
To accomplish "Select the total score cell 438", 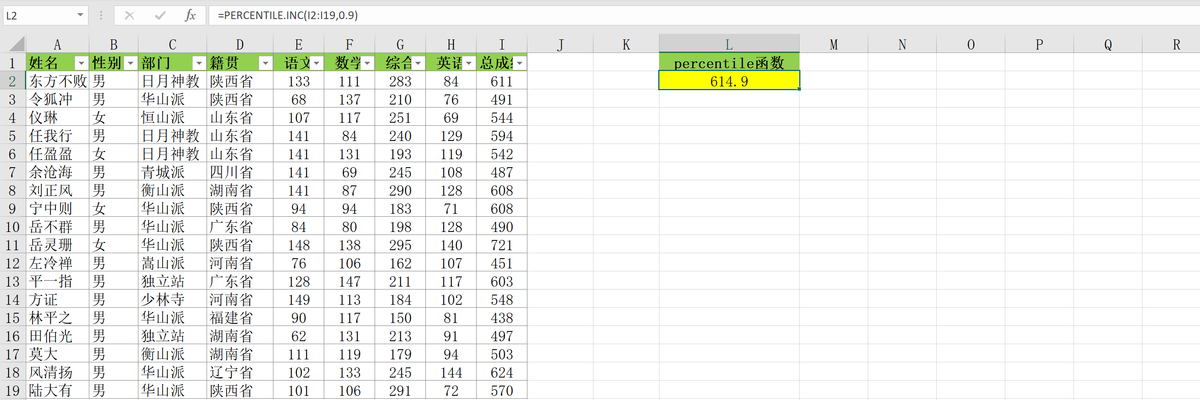I will [x=502, y=317].
